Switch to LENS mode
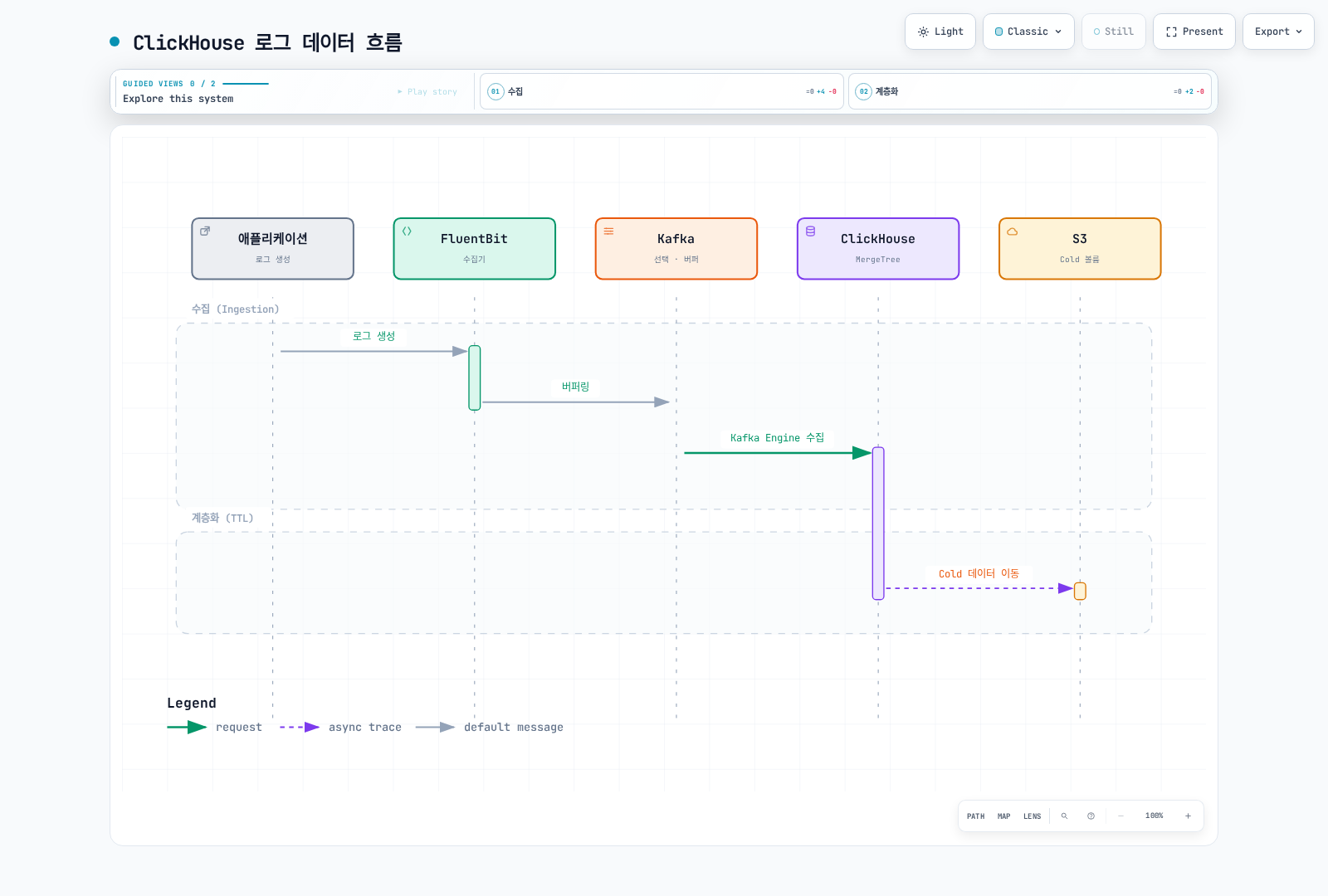The image size is (1328, 896). (x=1032, y=816)
